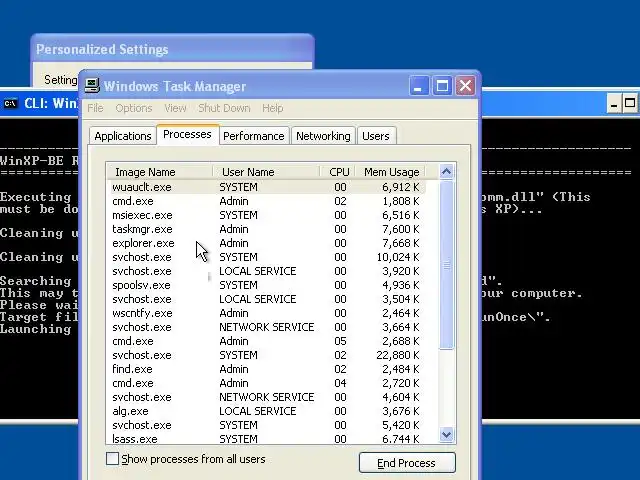Select the spoolsv.exe process
Viewport: 640px width, 480px height.
pos(268,285)
